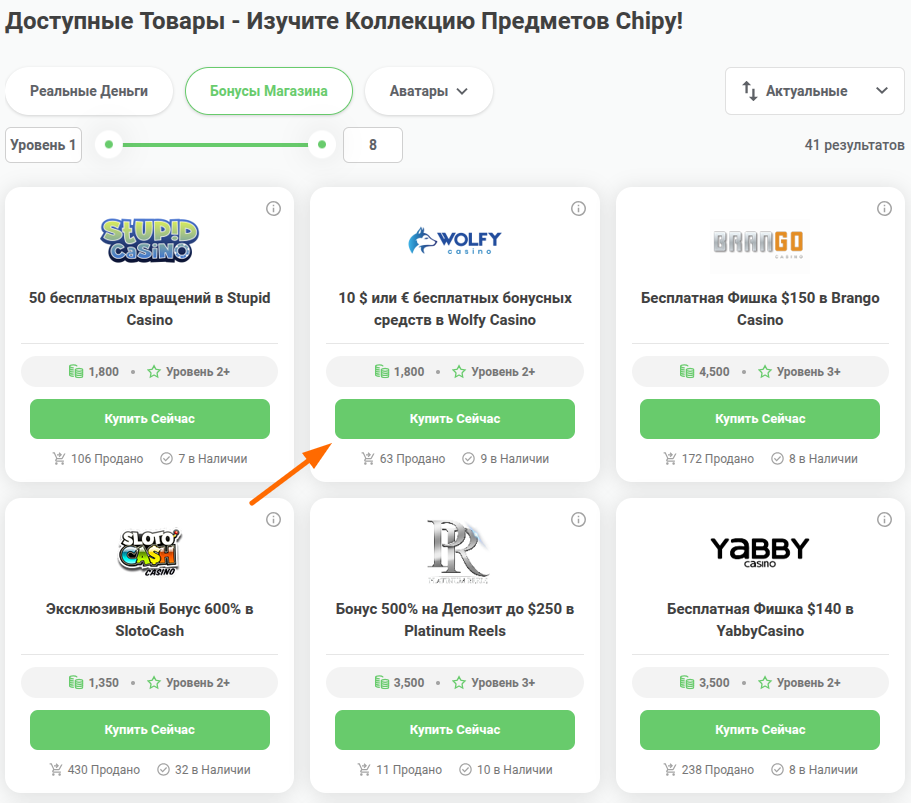
Task: Click the Уровень 1 minimum field
Action: tap(44, 145)
